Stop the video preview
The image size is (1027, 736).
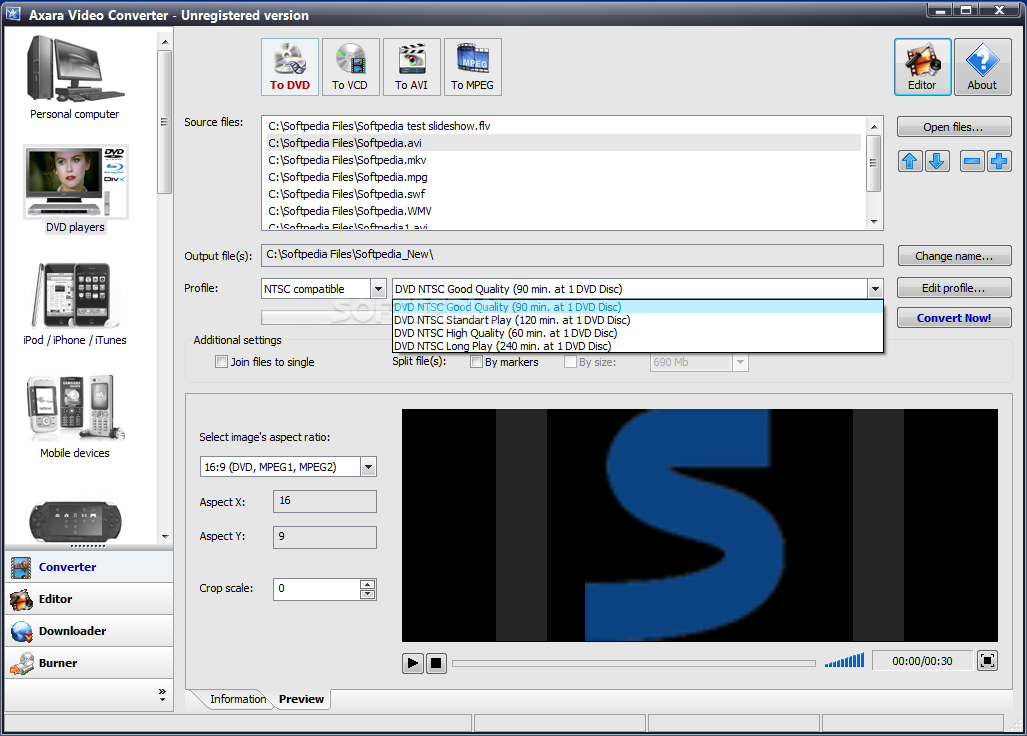pyautogui.click(x=436, y=663)
